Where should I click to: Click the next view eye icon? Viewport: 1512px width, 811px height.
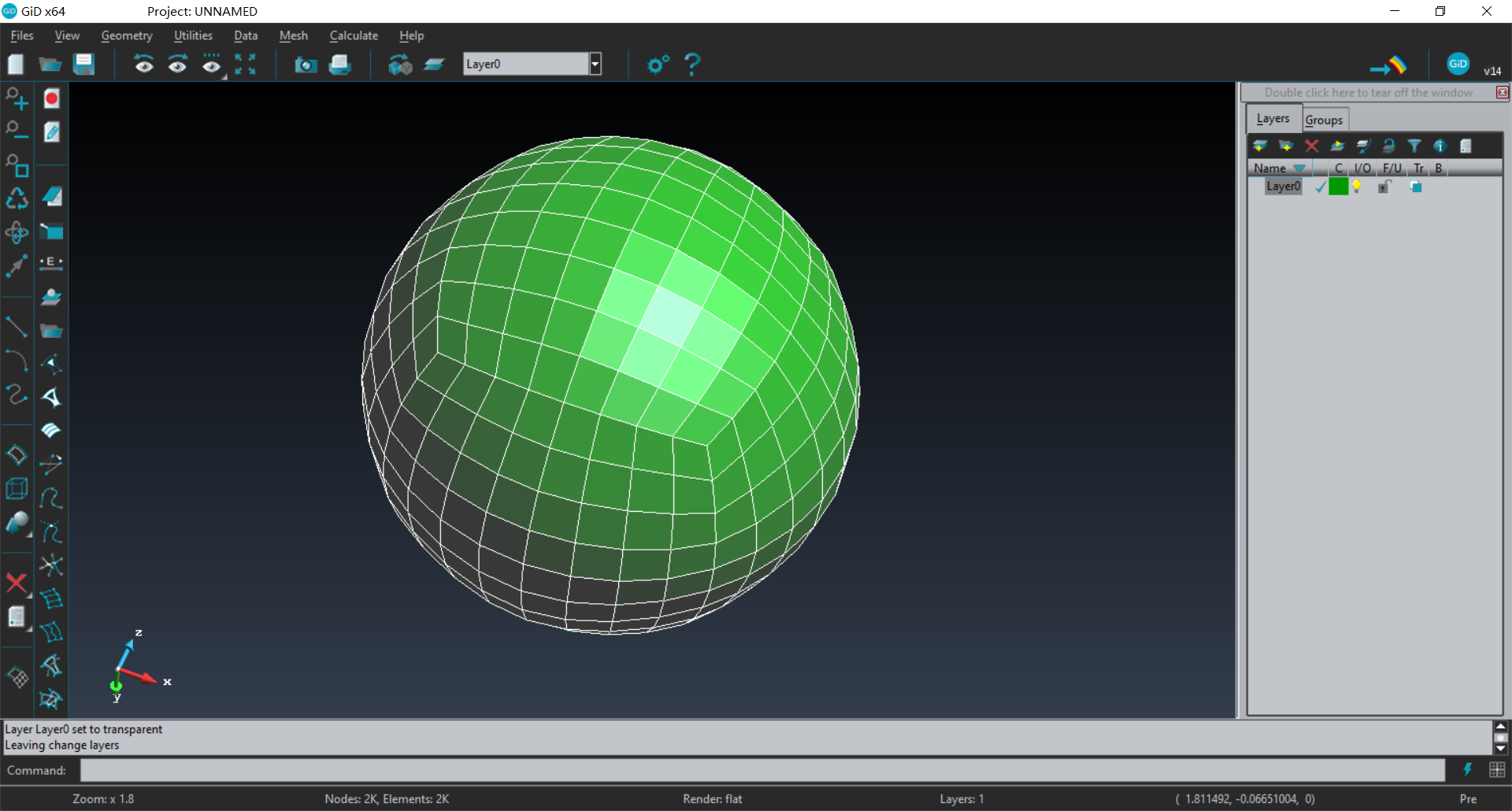178,65
